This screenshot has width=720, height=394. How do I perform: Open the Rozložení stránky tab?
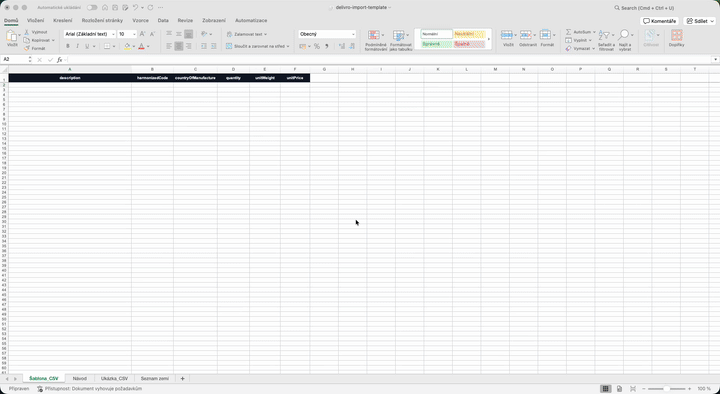[102, 21]
